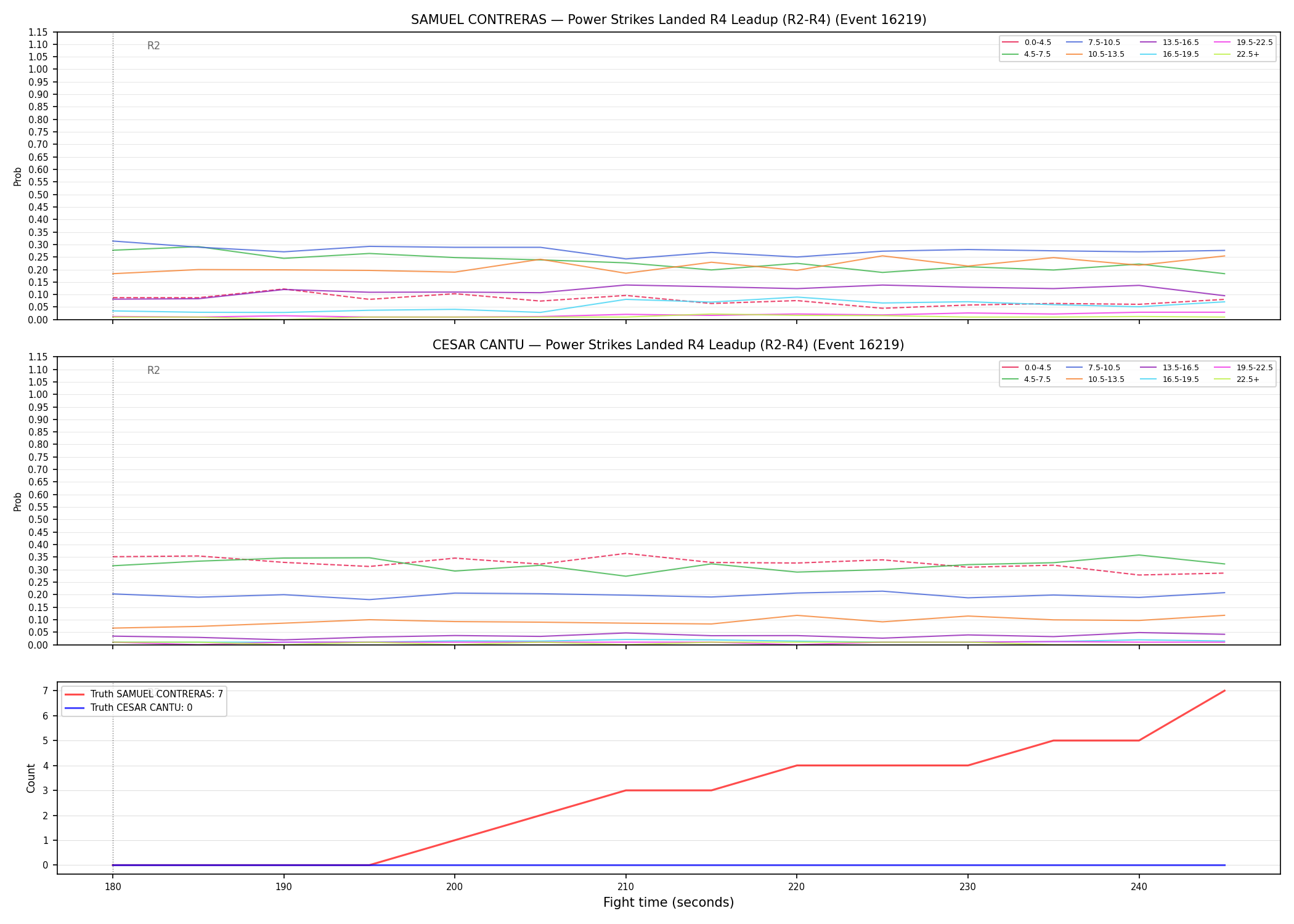The width and height of the screenshot is (1294, 924).
Task: Click the Prob axis label of Cesar Cantu chart
Action: (18, 501)
